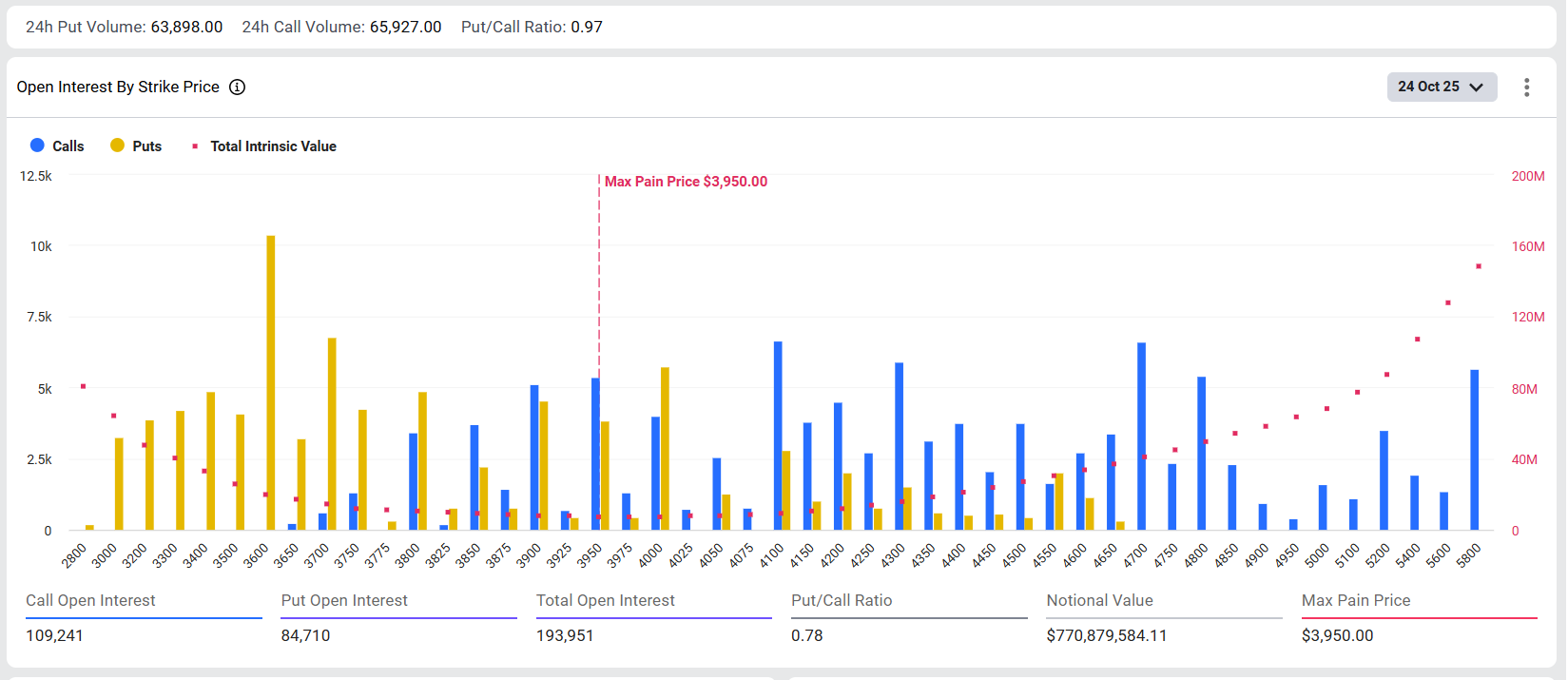This screenshot has height=680, width=1568.
Task: Click the Max Pain Price $3,950.00 label
Action: click(686, 182)
